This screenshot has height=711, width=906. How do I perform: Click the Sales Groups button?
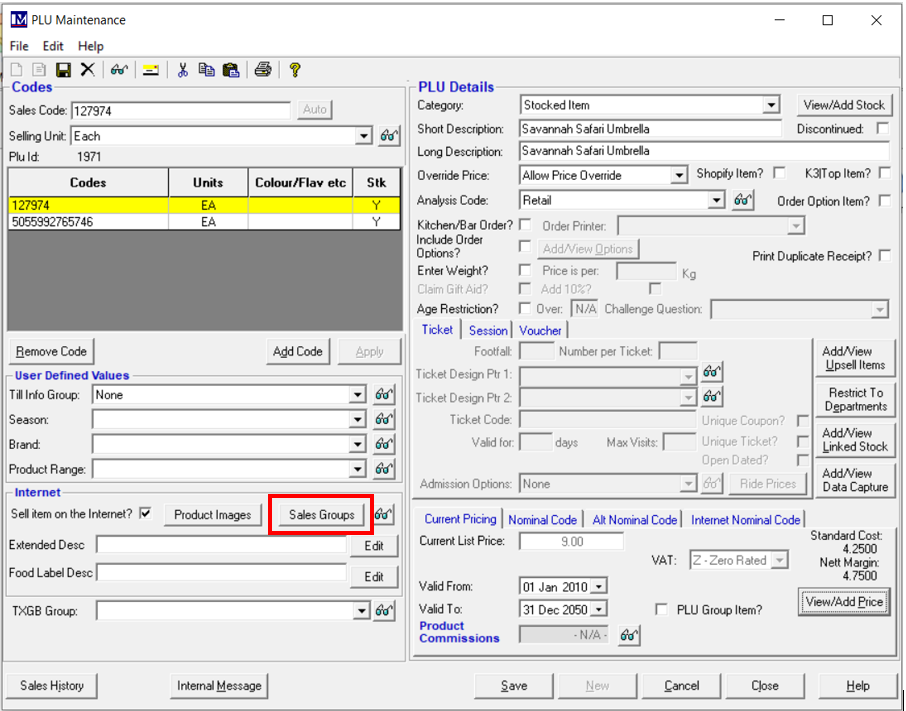(321, 515)
